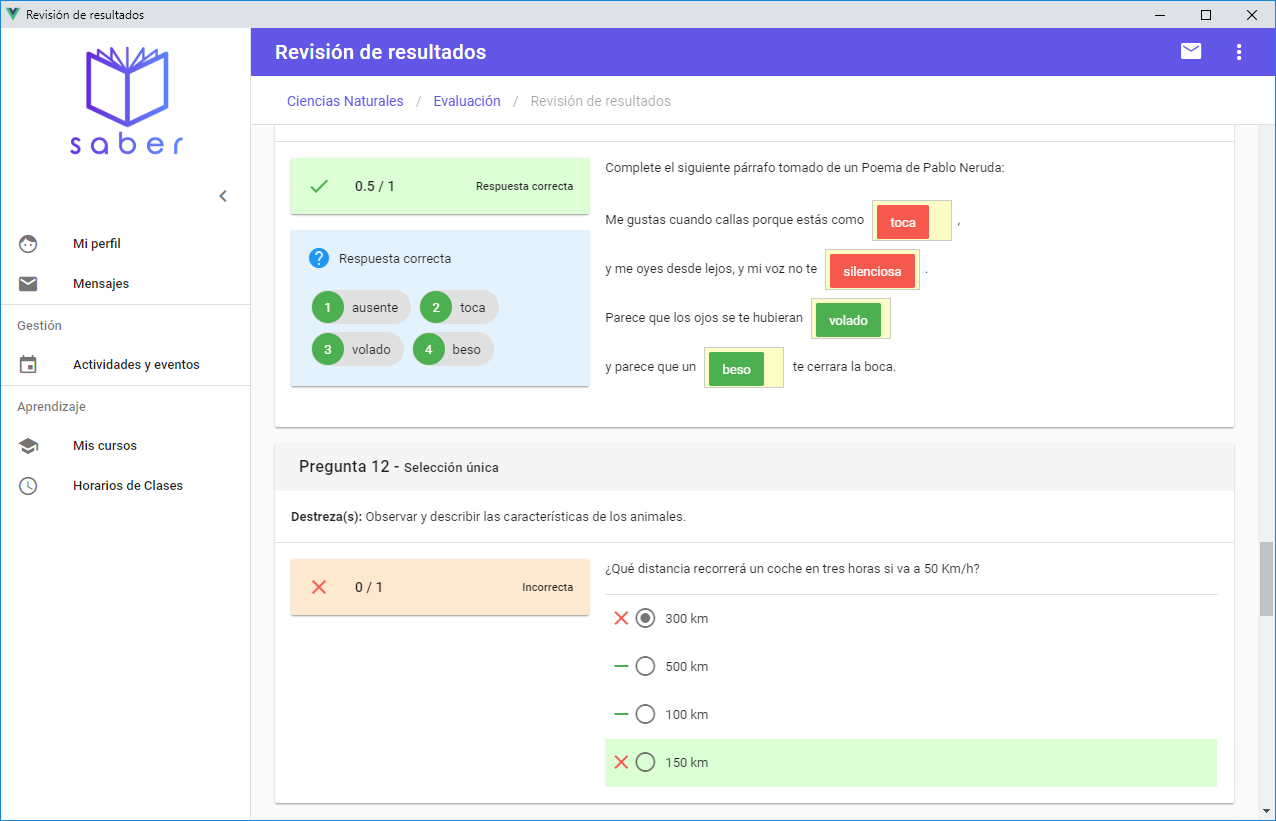This screenshot has width=1276, height=821.
Task: Minimize the Revisión de resultados window
Action: [1161, 14]
